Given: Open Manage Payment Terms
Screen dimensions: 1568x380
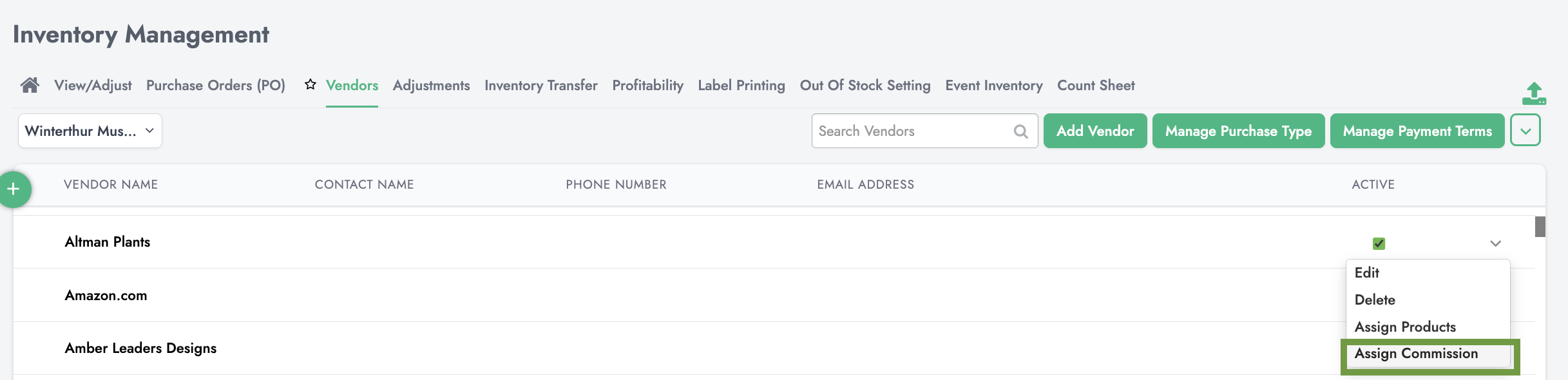Looking at the screenshot, I should 1417,131.
